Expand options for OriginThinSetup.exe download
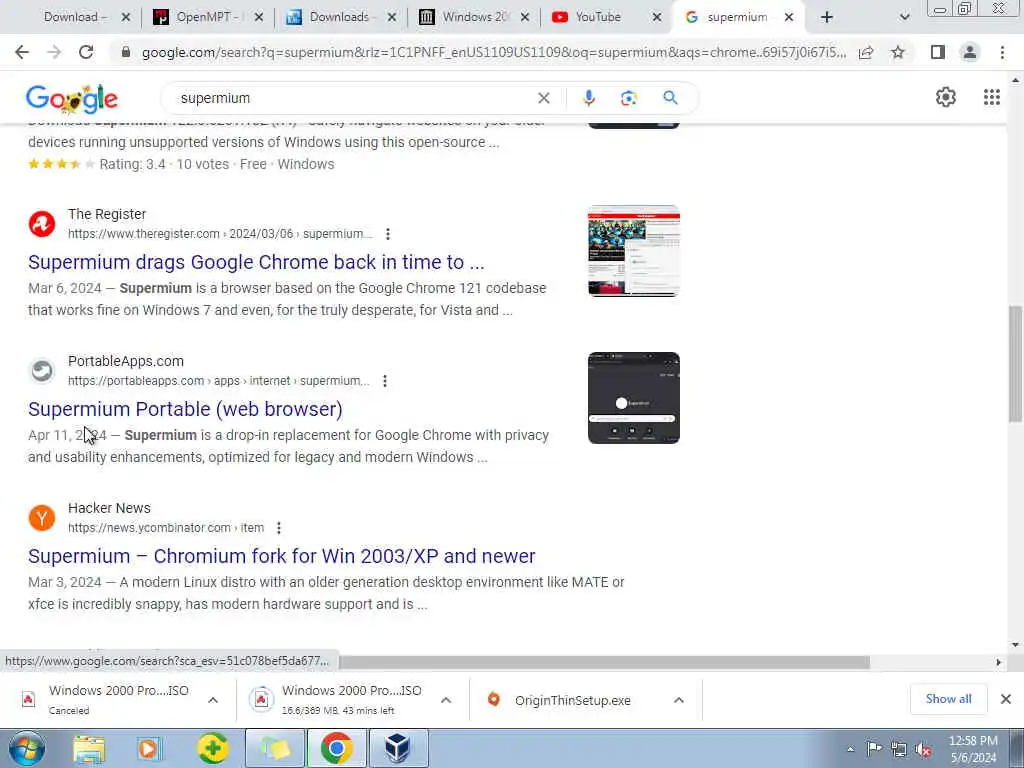 point(679,700)
